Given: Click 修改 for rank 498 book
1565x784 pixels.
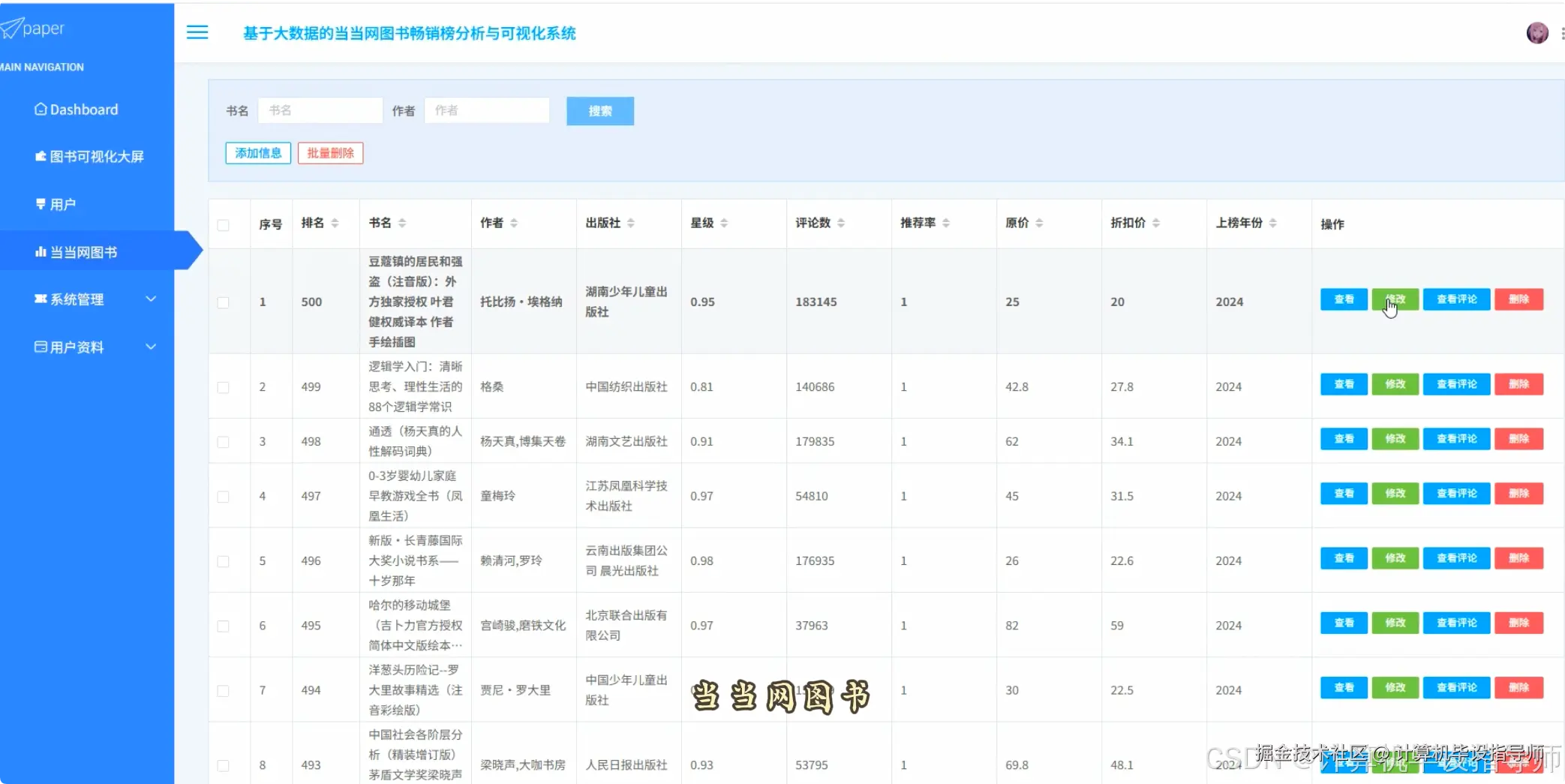Looking at the screenshot, I should [x=1395, y=439].
